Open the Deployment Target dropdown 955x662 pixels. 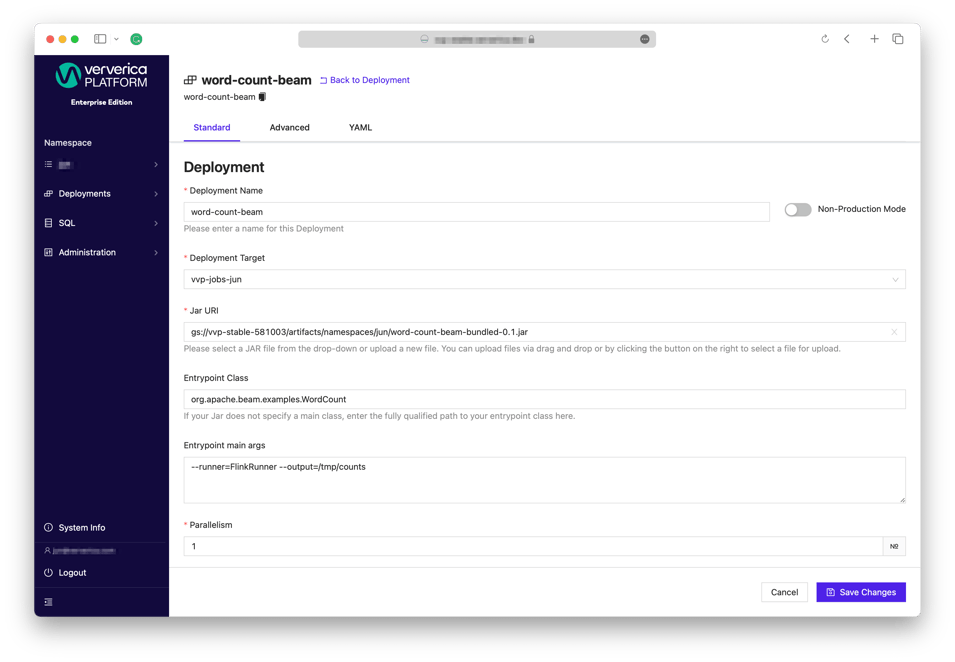coord(544,280)
